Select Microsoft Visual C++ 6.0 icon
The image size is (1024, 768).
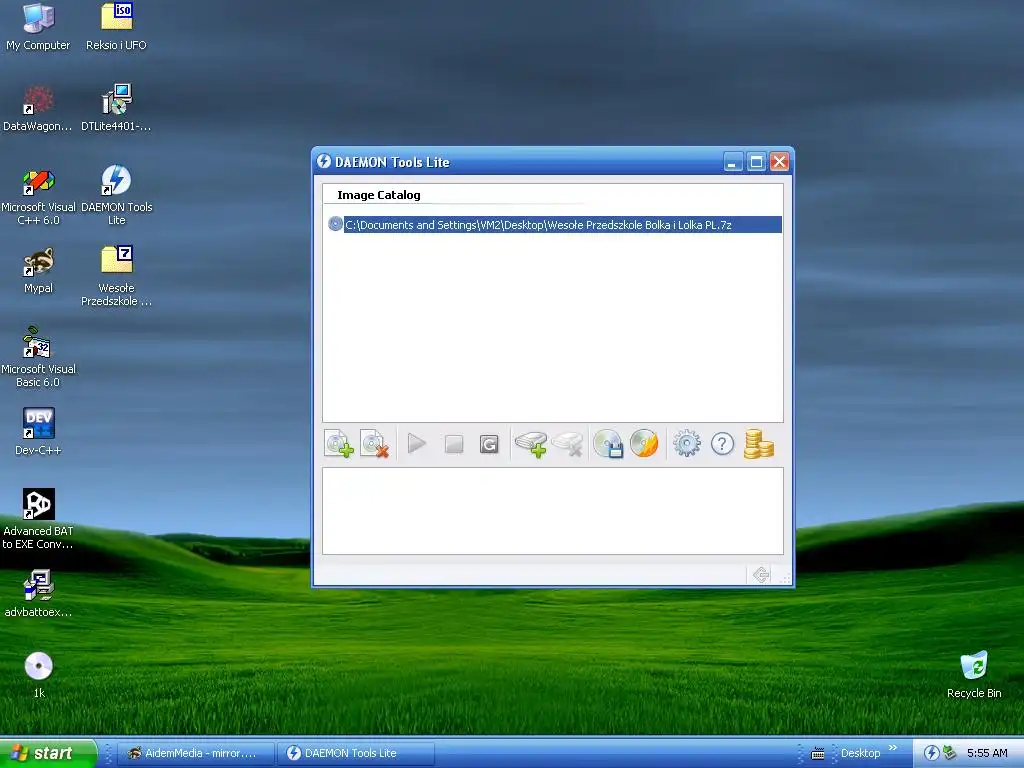tap(38, 197)
